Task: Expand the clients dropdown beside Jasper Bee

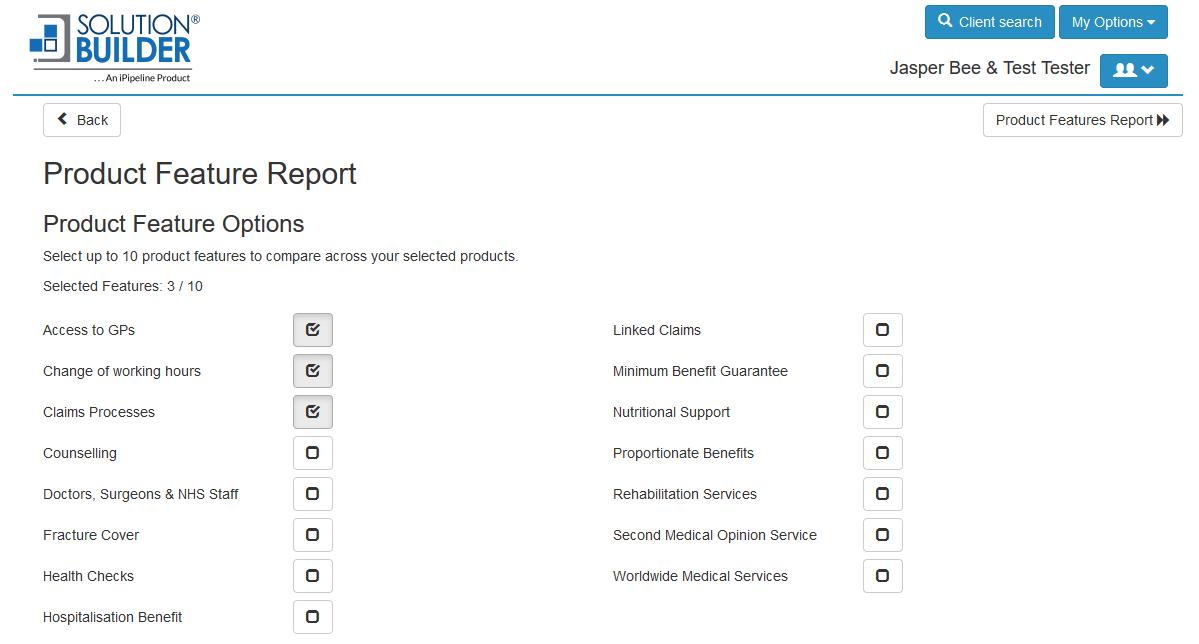Action: pyautogui.click(x=1133, y=70)
